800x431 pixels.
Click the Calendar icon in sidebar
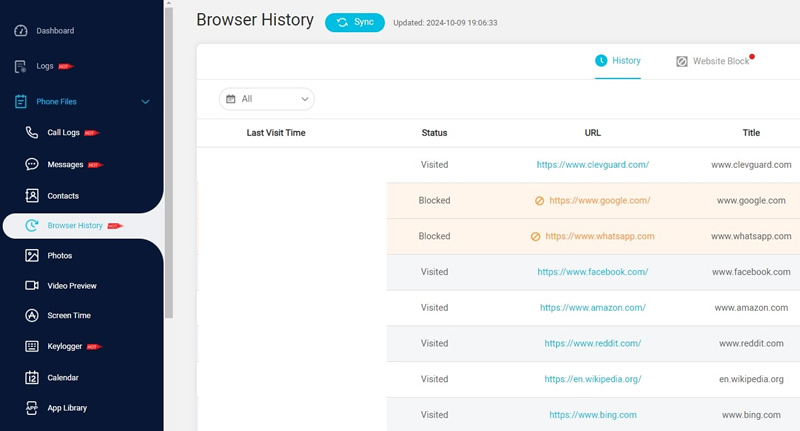[32, 377]
